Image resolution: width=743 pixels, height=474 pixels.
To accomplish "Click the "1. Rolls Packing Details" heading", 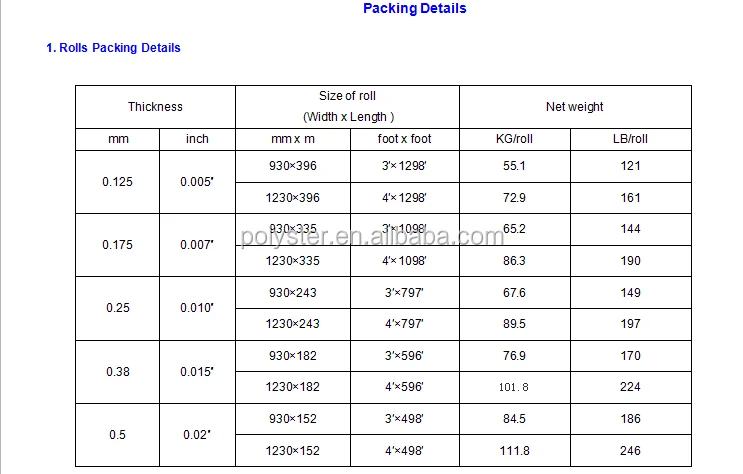I will click(x=113, y=48).
